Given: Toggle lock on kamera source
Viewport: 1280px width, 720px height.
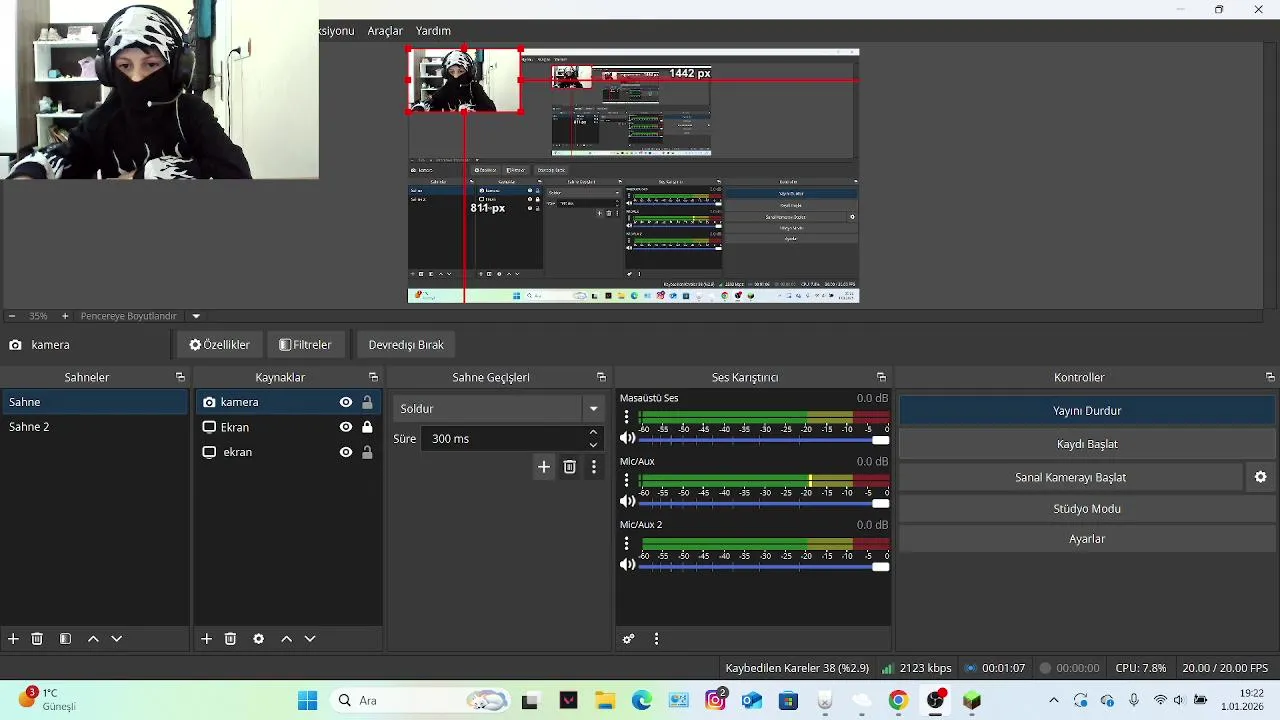Looking at the screenshot, I should [x=367, y=402].
